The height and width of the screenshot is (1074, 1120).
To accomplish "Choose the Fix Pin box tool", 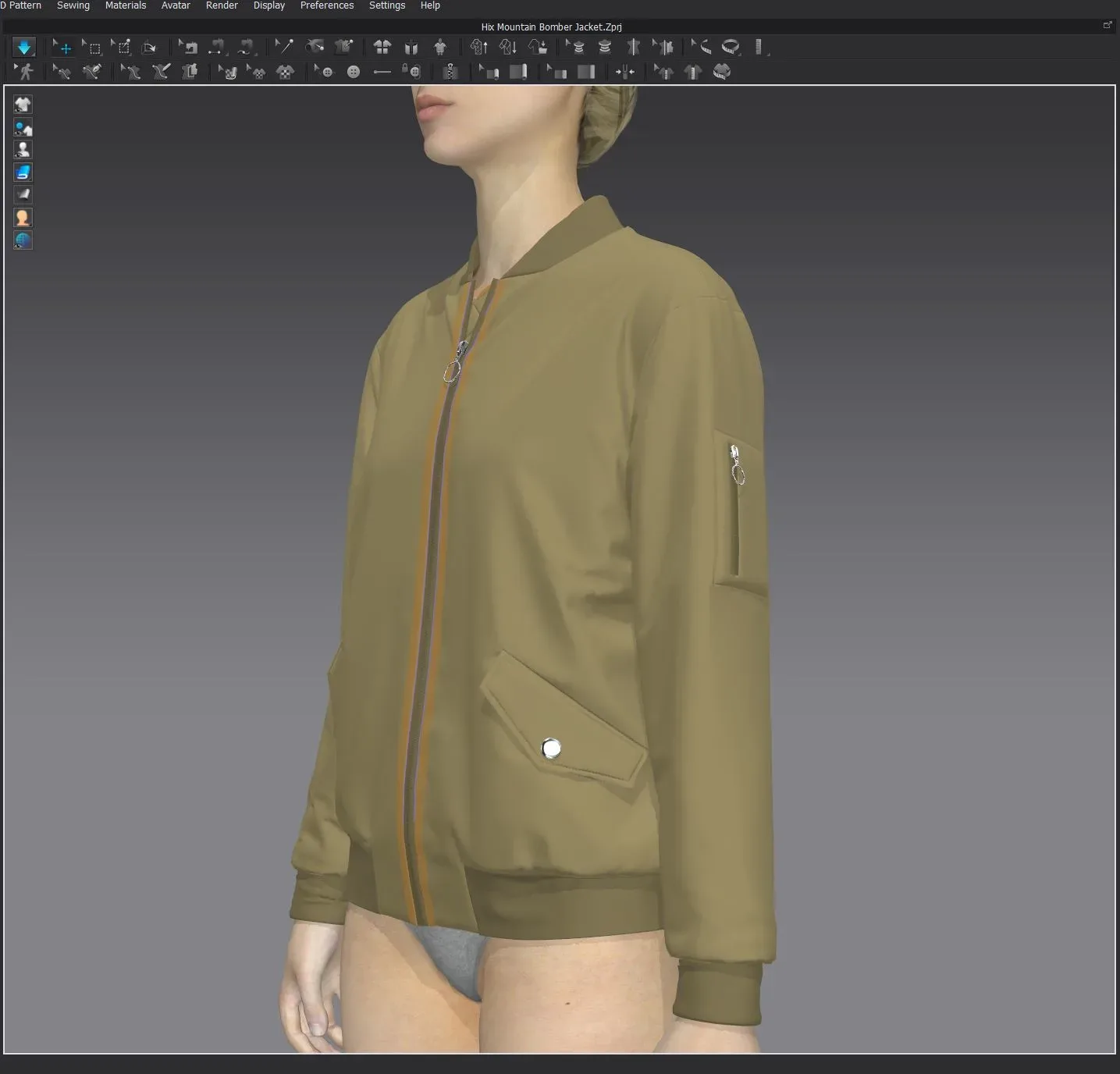I will 121,48.
